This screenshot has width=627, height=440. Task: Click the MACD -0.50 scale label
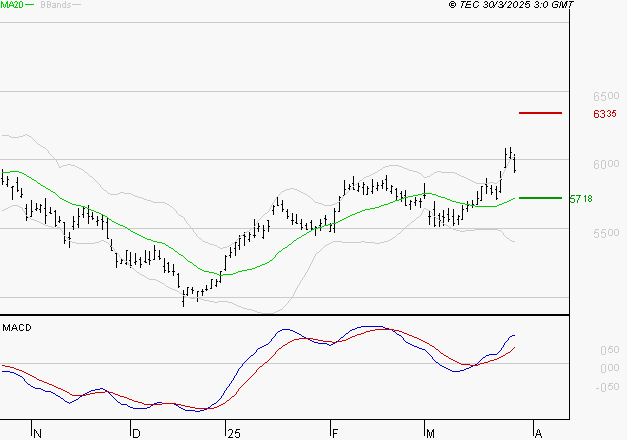coord(607,387)
